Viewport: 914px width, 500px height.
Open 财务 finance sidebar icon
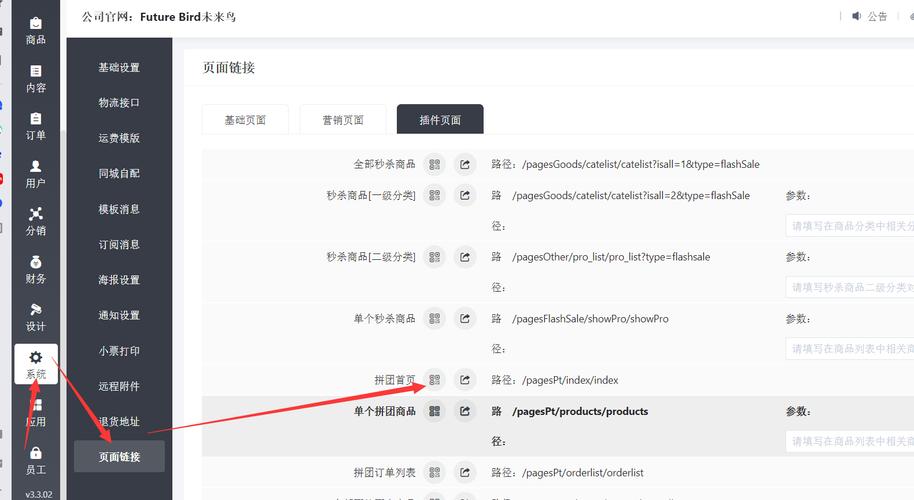(36, 269)
